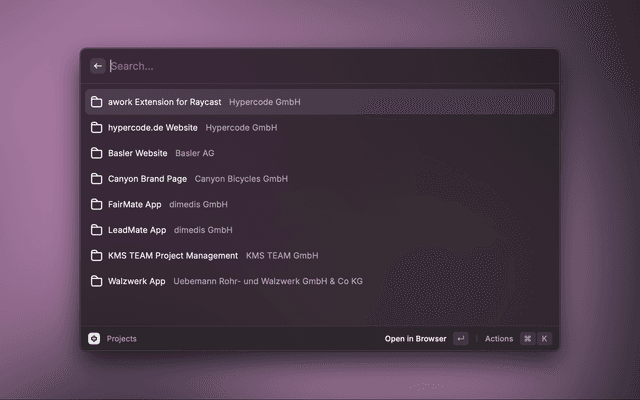This screenshot has height=400, width=640.
Task: Click the Enter key shortcut icon
Action: (x=460, y=339)
